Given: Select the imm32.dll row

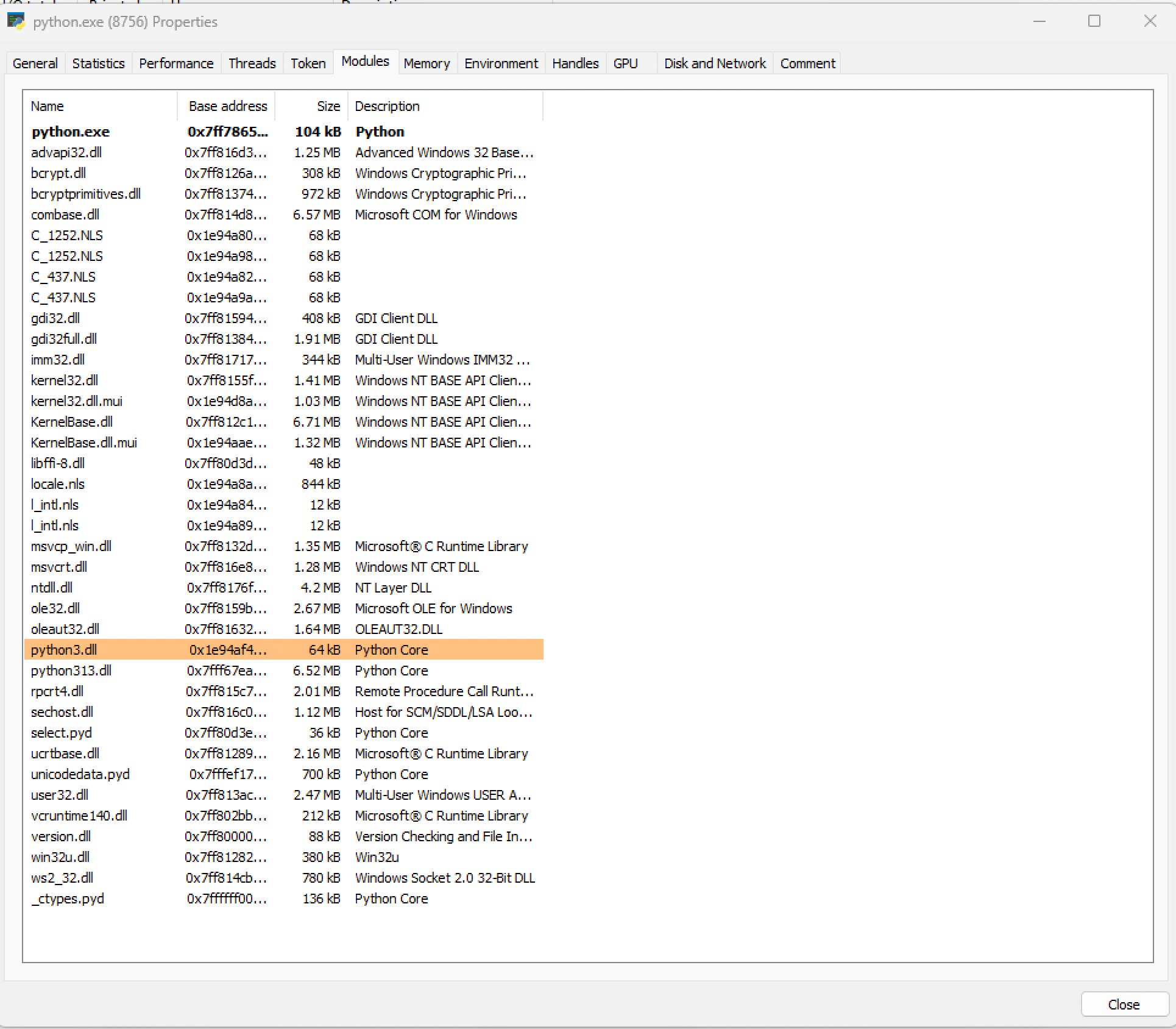Looking at the screenshot, I should tap(284, 360).
